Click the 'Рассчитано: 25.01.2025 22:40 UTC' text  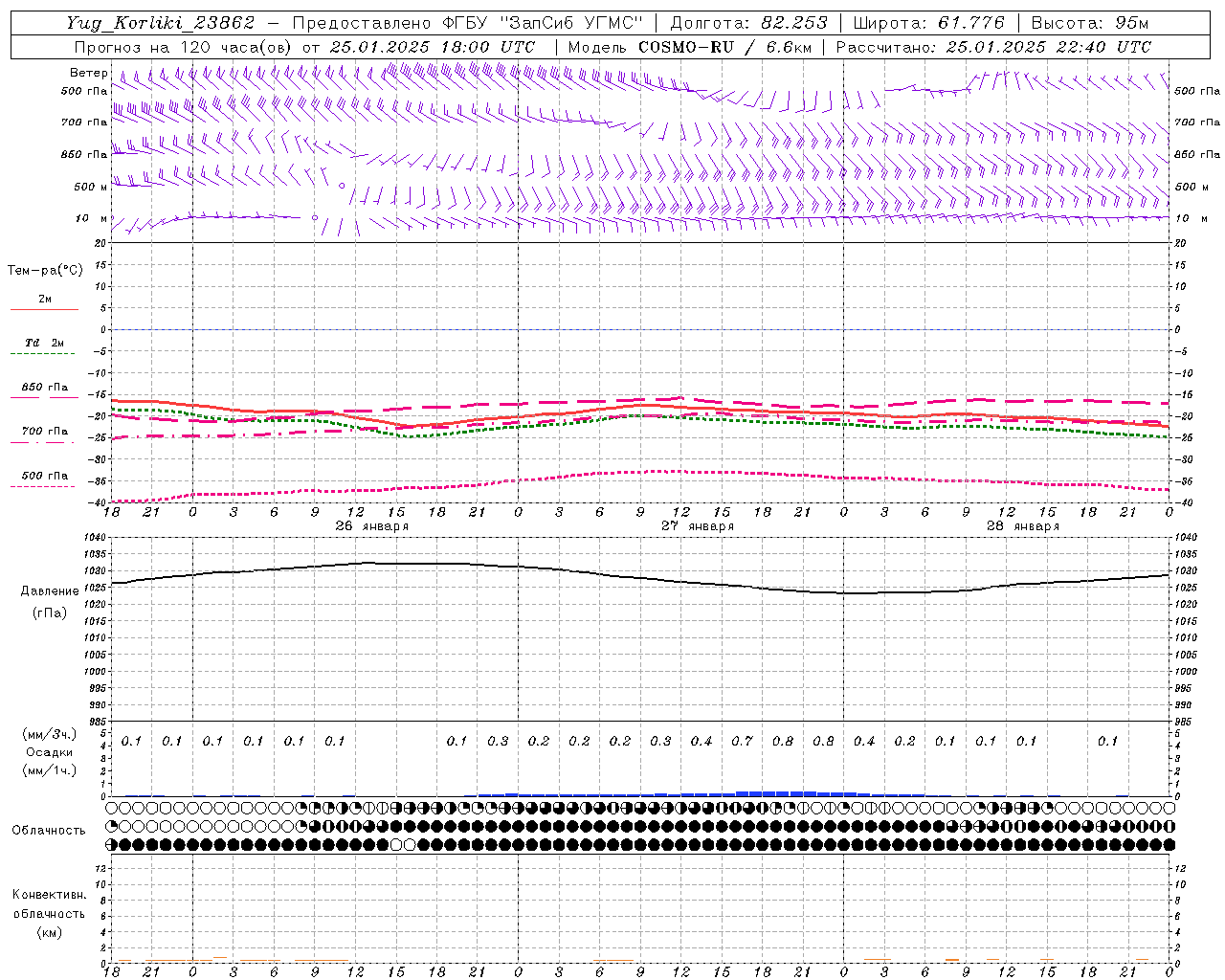(x=993, y=47)
